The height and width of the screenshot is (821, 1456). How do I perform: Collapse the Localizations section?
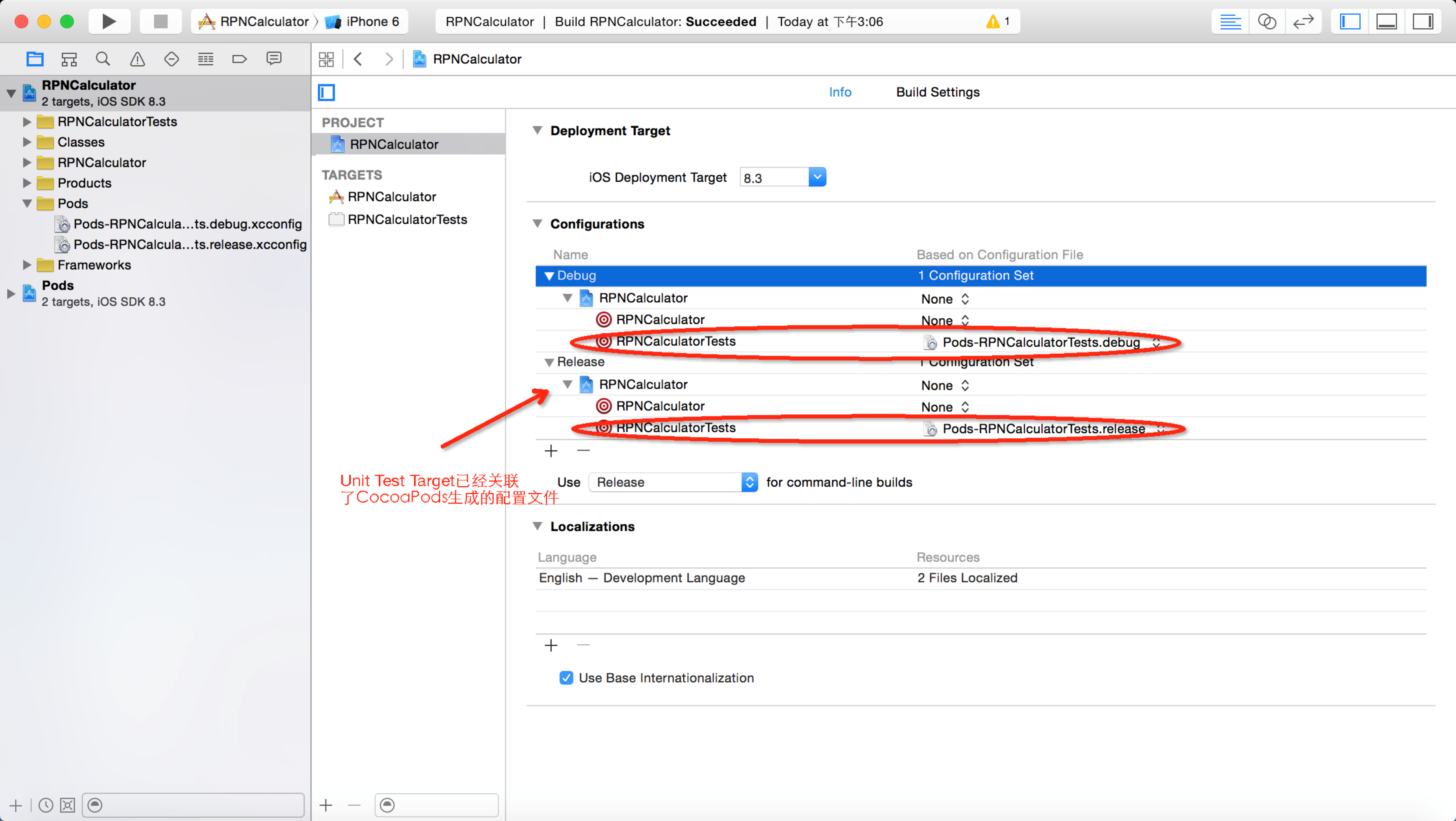coord(537,526)
